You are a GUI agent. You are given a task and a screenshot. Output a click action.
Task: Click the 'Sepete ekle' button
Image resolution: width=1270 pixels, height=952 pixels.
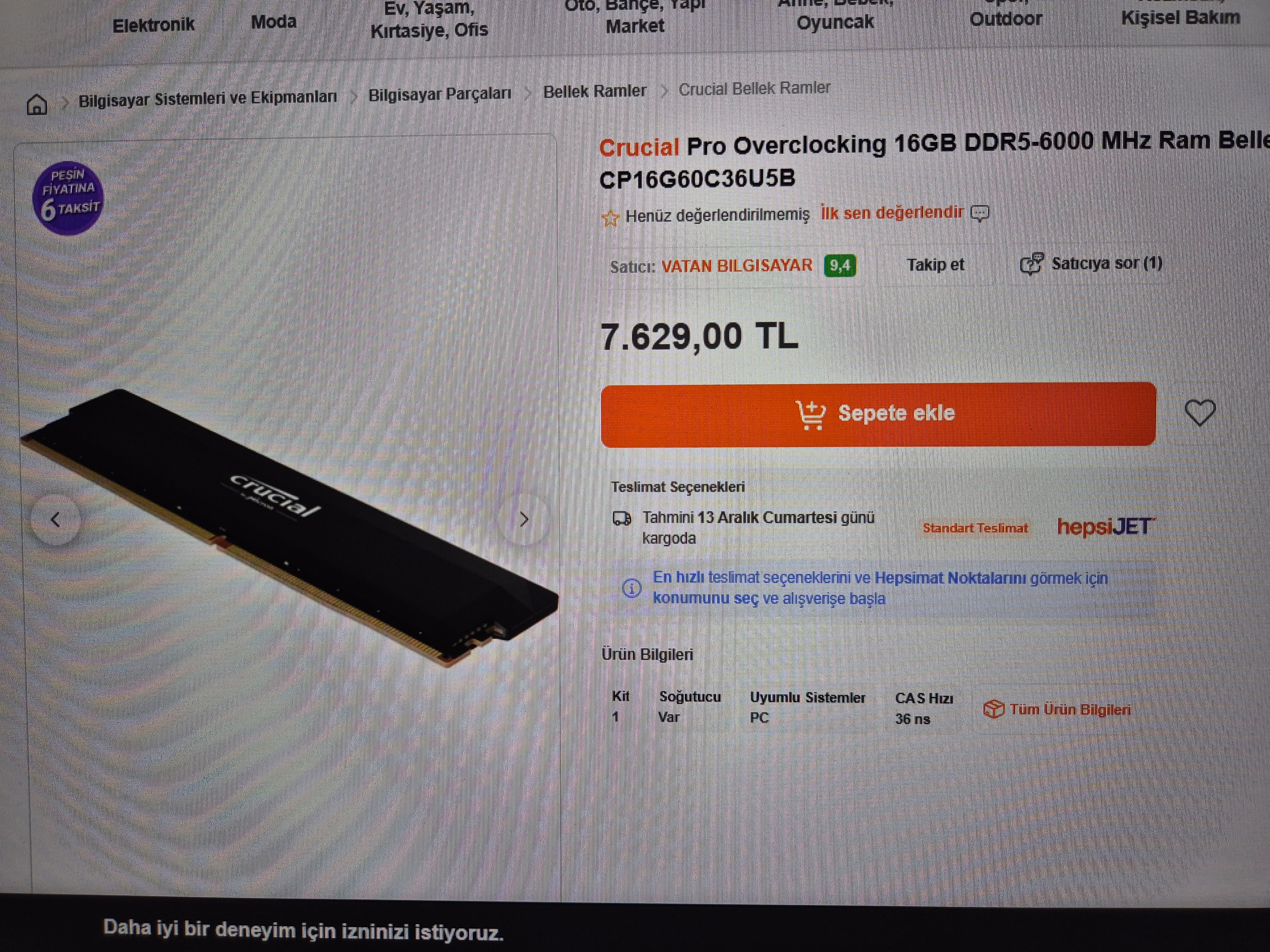click(x=879, y=414)
